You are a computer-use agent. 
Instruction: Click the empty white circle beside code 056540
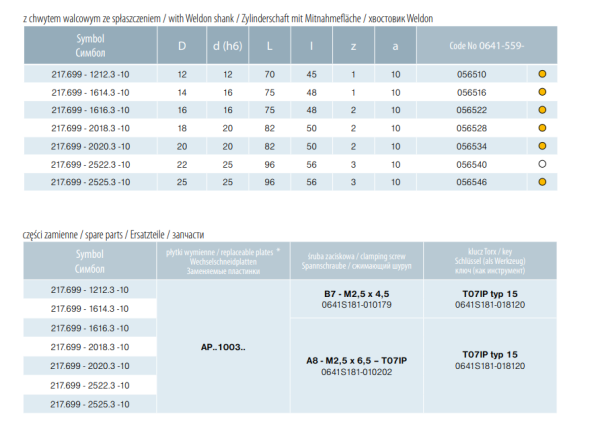click(x=542, y=164)
